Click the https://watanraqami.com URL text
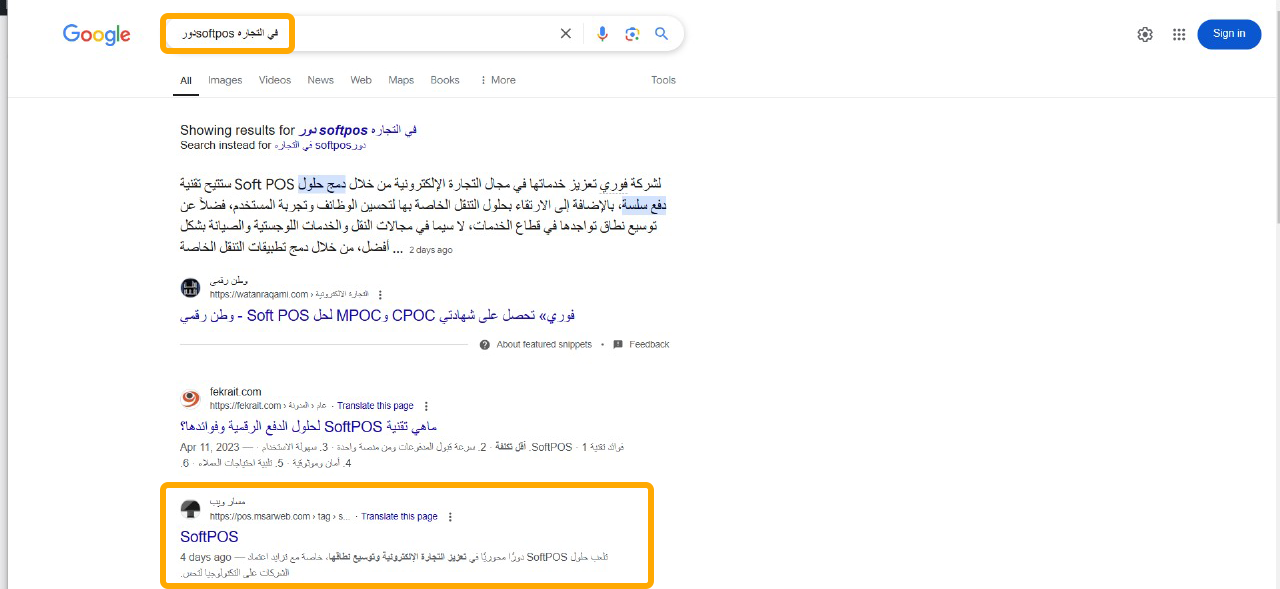Image resolution: width=1280 pixels, height=589 pixels. click(x=259, y=295)
